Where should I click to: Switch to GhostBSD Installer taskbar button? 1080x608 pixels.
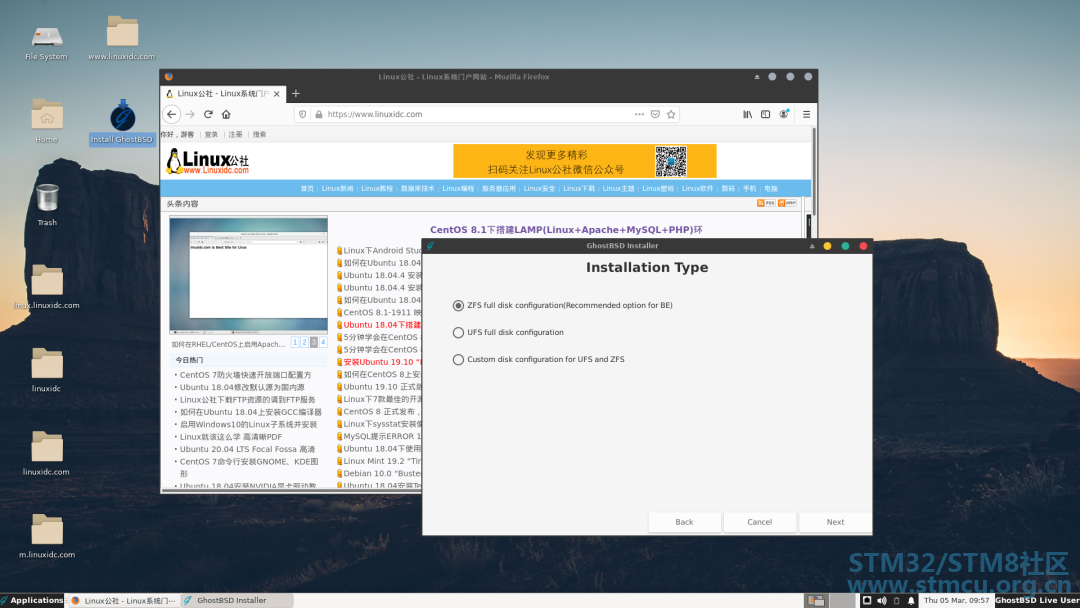237,600
